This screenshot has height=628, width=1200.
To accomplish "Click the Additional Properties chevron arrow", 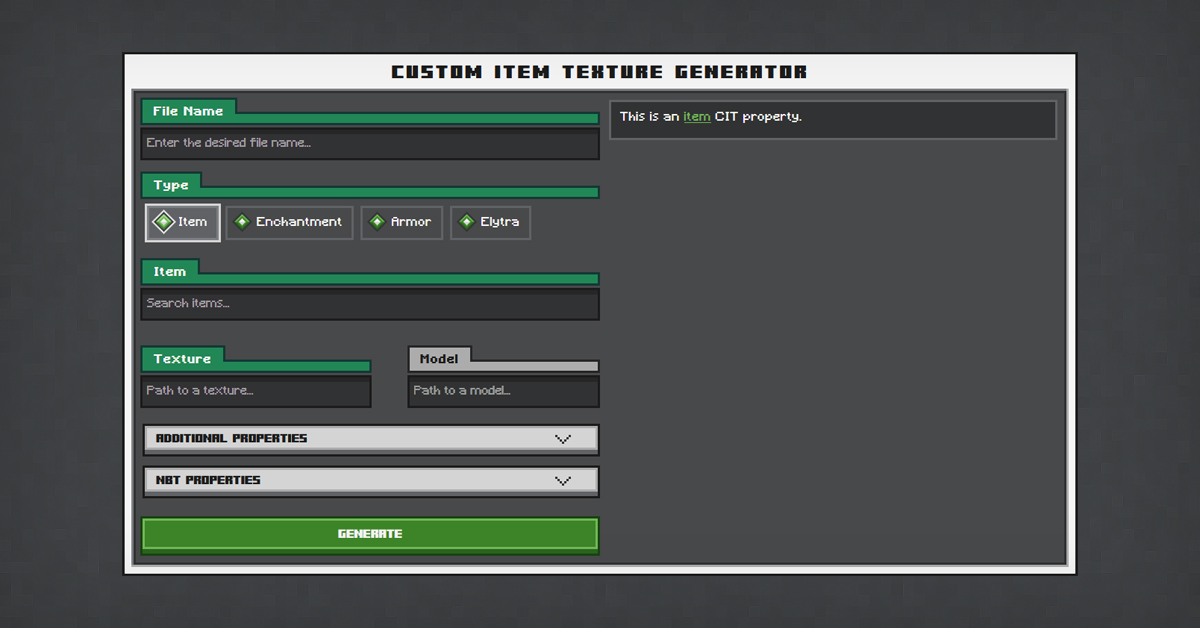I will pos(562,438).
